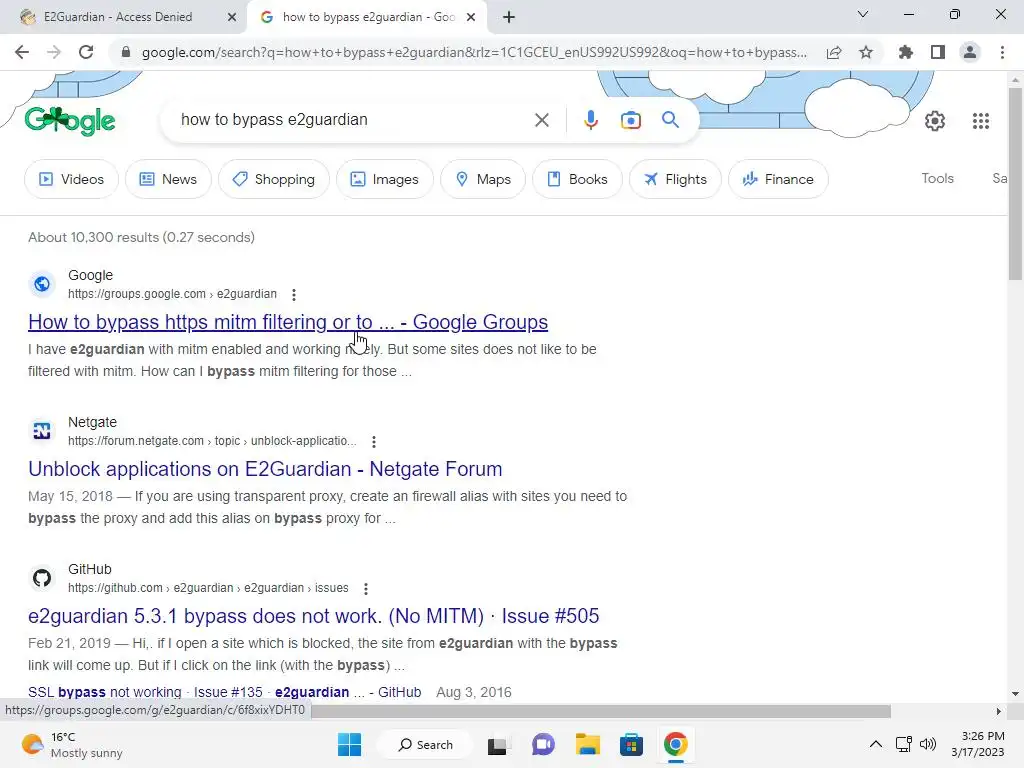Click the github.com e2guardian issues URL

(208, 588)
